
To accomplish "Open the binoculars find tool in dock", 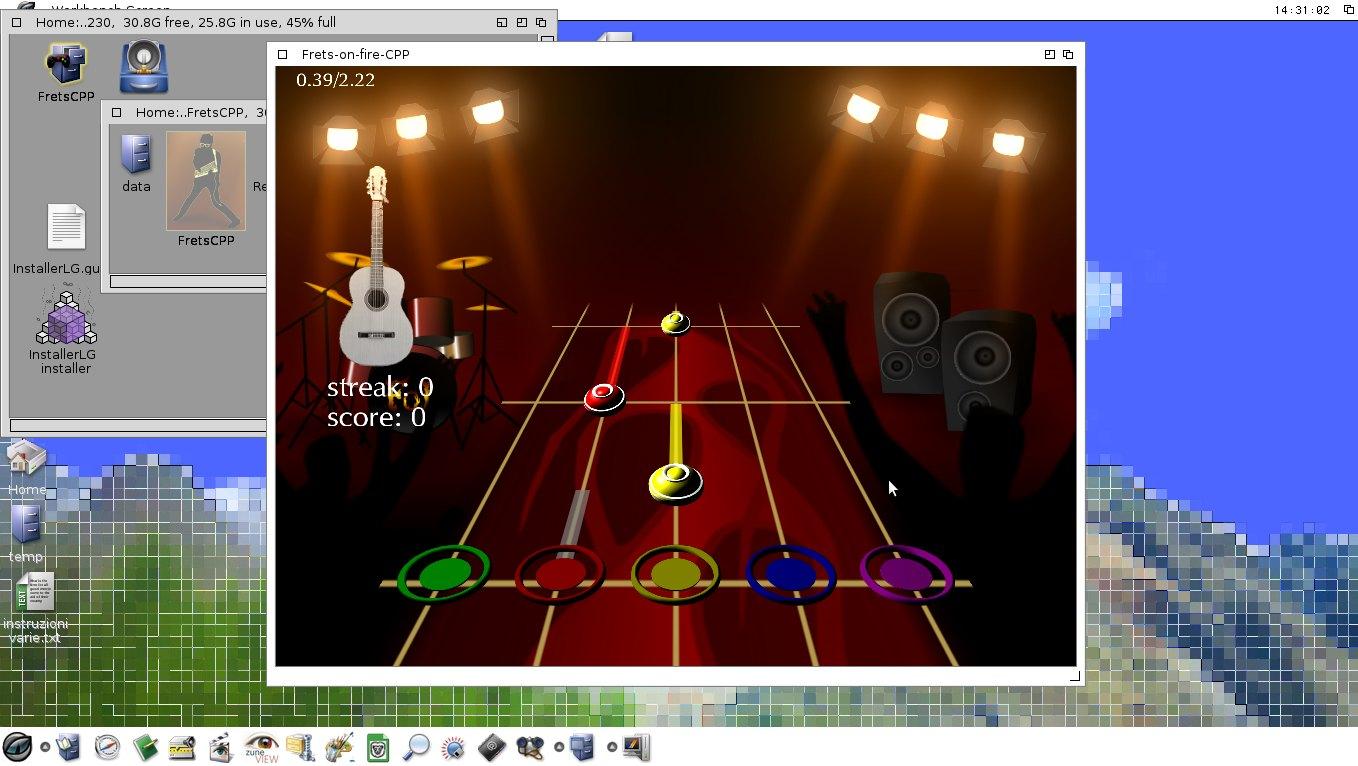I will (x=530, y=747).
